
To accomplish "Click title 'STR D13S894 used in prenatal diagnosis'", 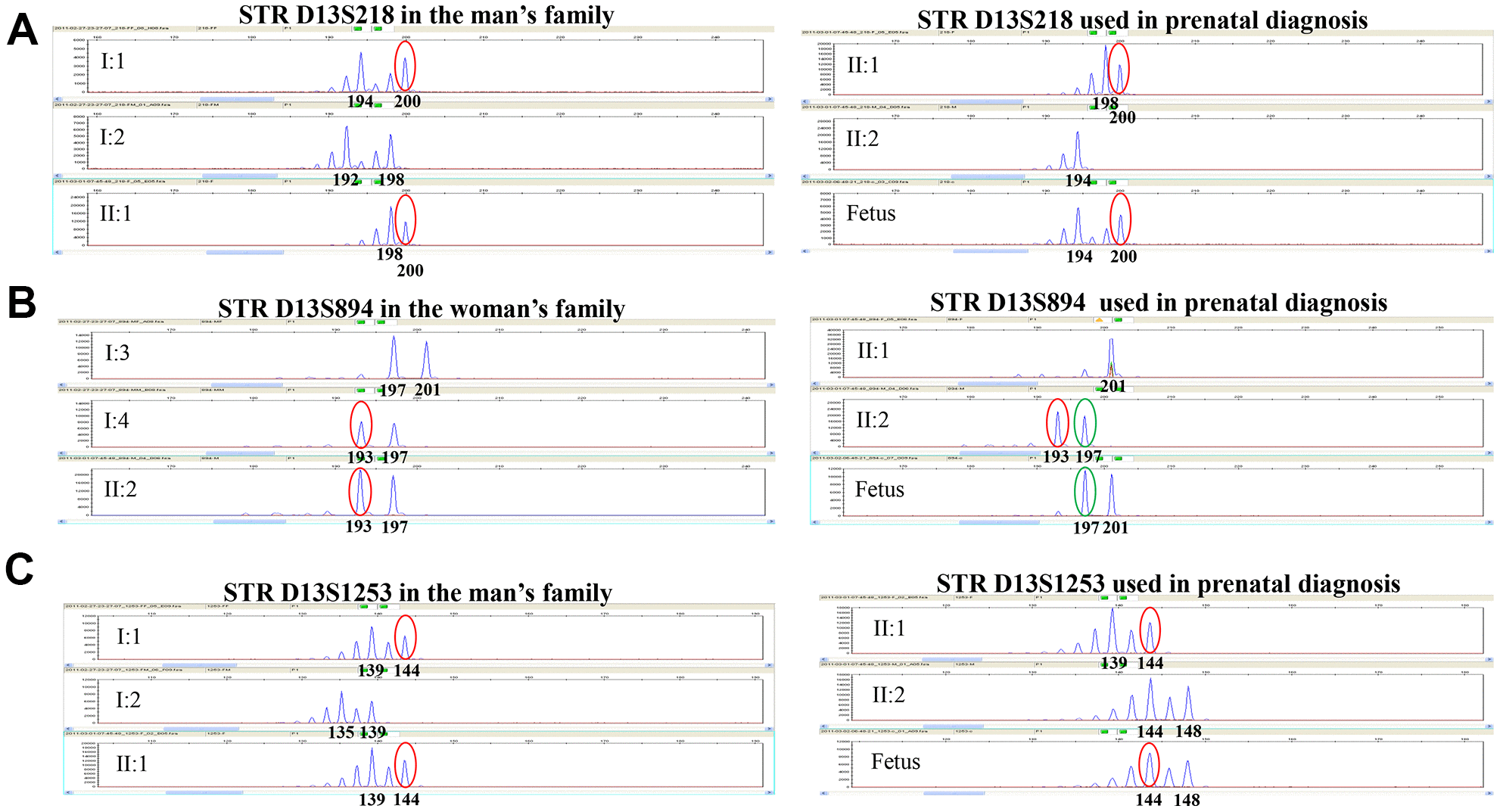I will point(1159,302).
